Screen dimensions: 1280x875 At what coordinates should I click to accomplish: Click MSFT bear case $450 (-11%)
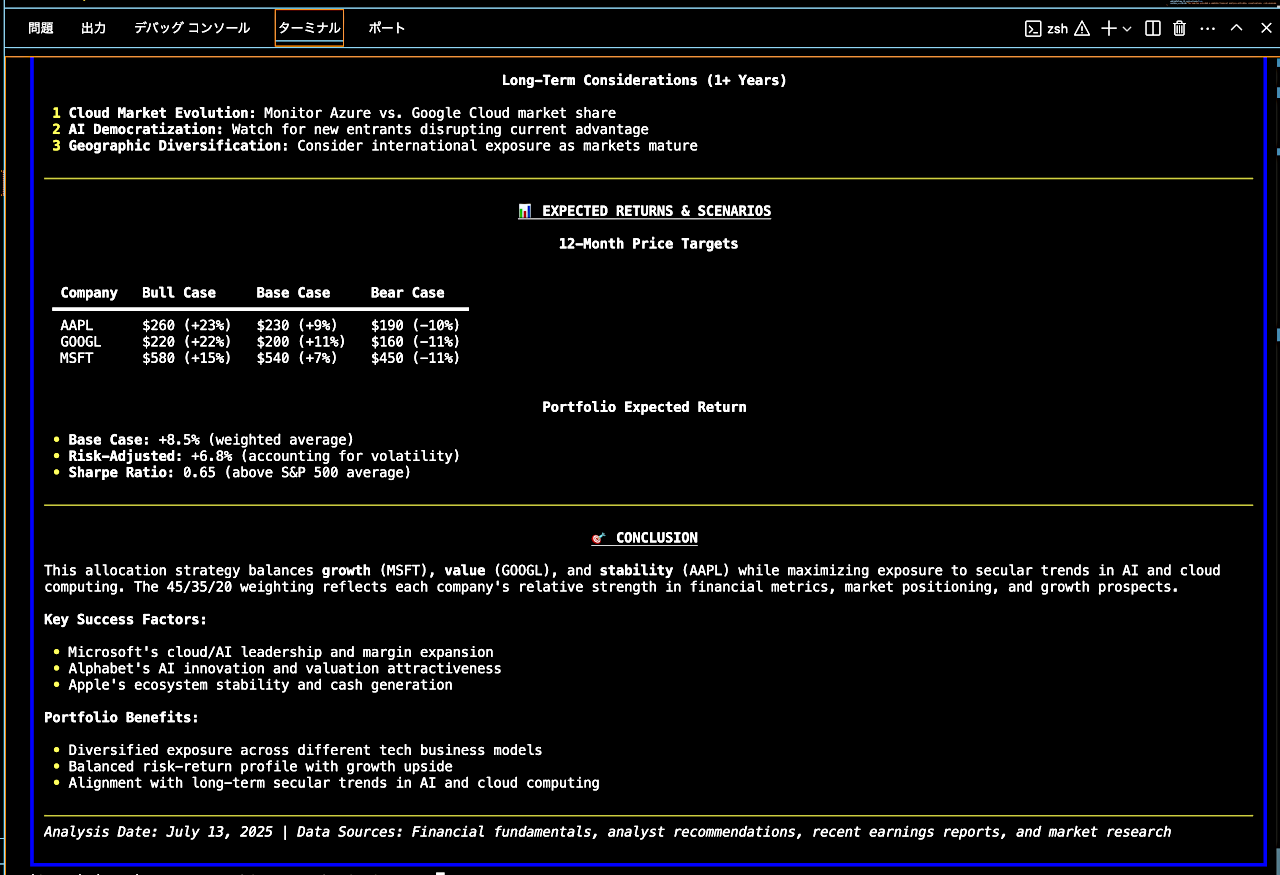(415, 358)
